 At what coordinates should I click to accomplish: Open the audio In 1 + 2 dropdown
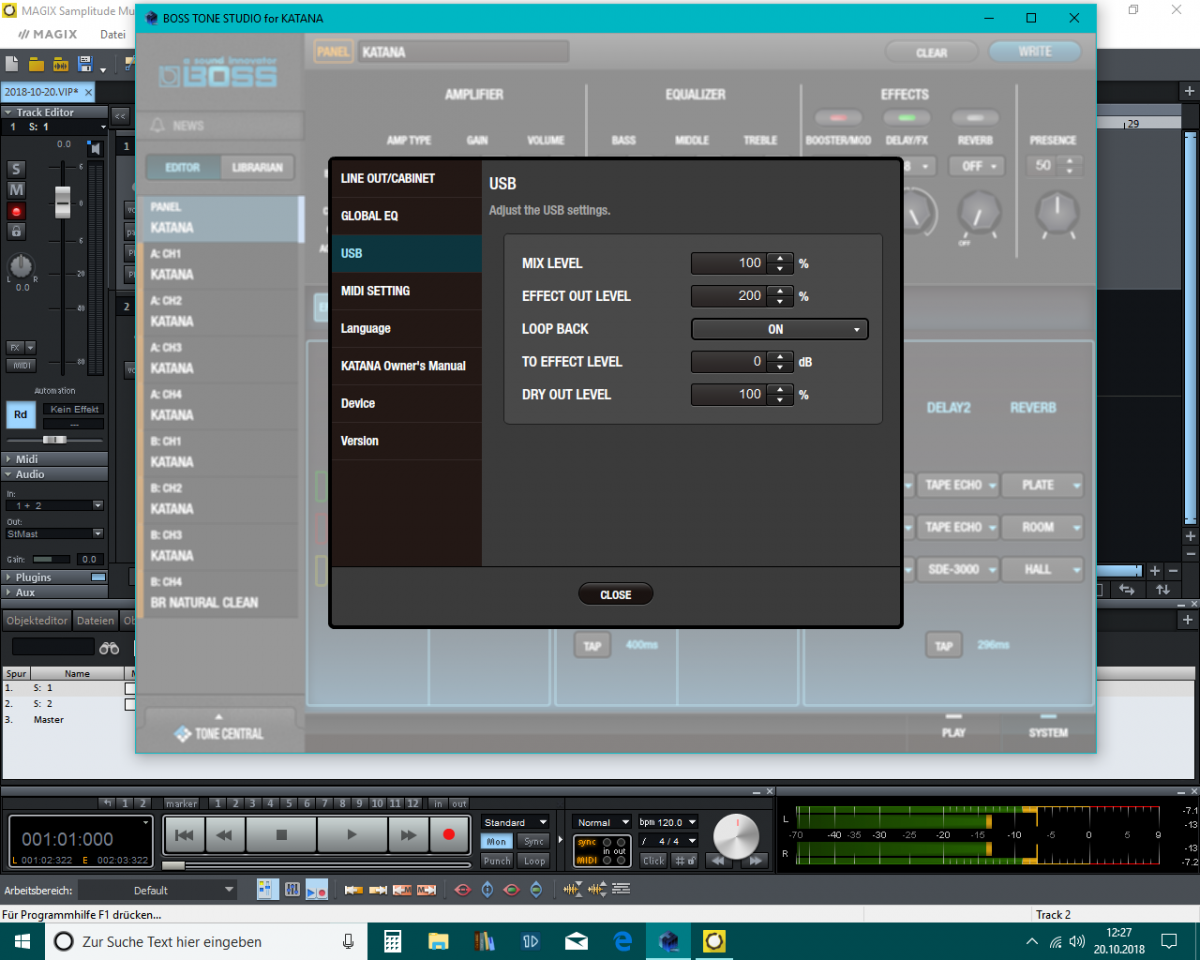(x=55, y=506)
